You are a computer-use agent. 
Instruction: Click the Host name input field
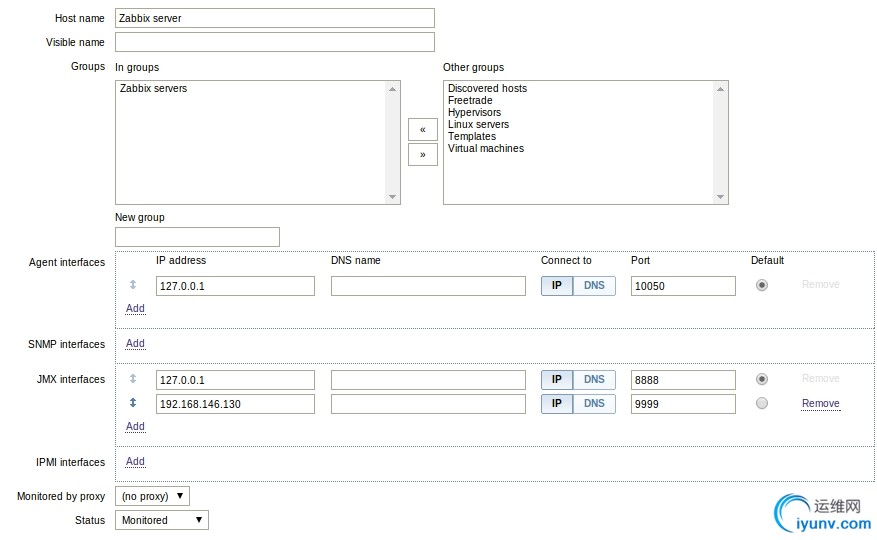click(x=275, y=18)
